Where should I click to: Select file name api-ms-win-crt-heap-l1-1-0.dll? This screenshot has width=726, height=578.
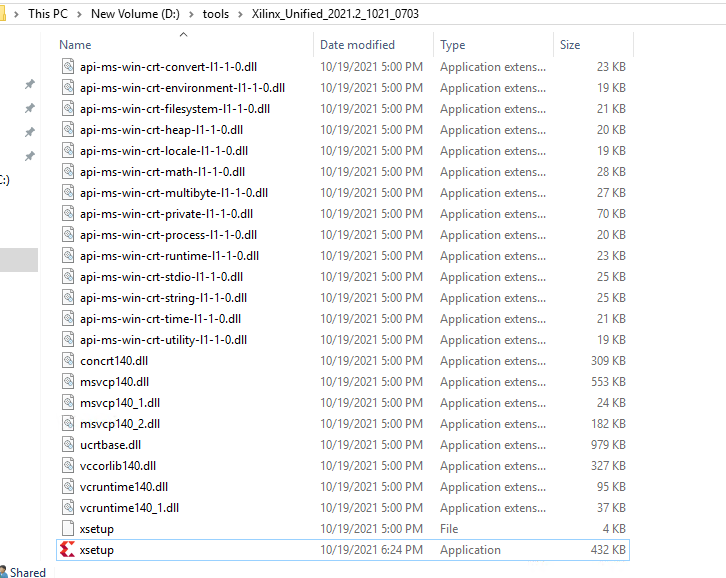[161, 130]
